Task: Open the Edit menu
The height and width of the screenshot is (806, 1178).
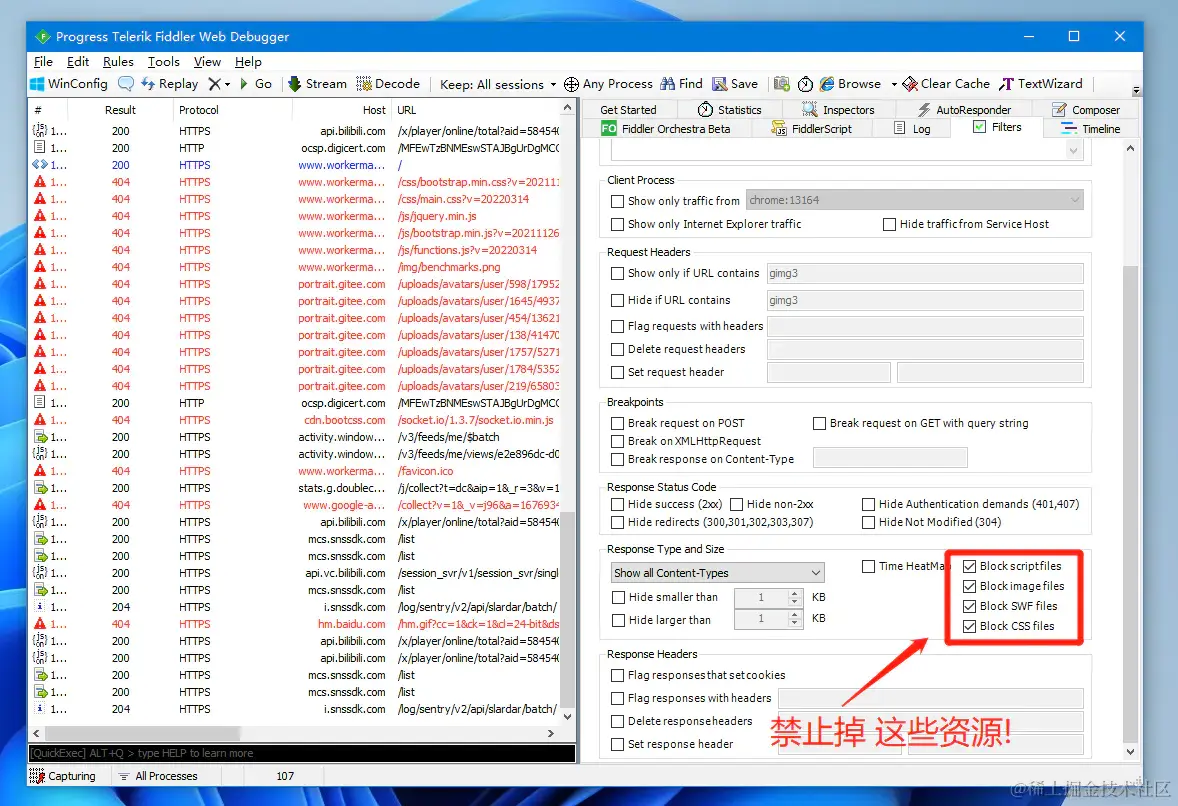Action: coord(77,62)
